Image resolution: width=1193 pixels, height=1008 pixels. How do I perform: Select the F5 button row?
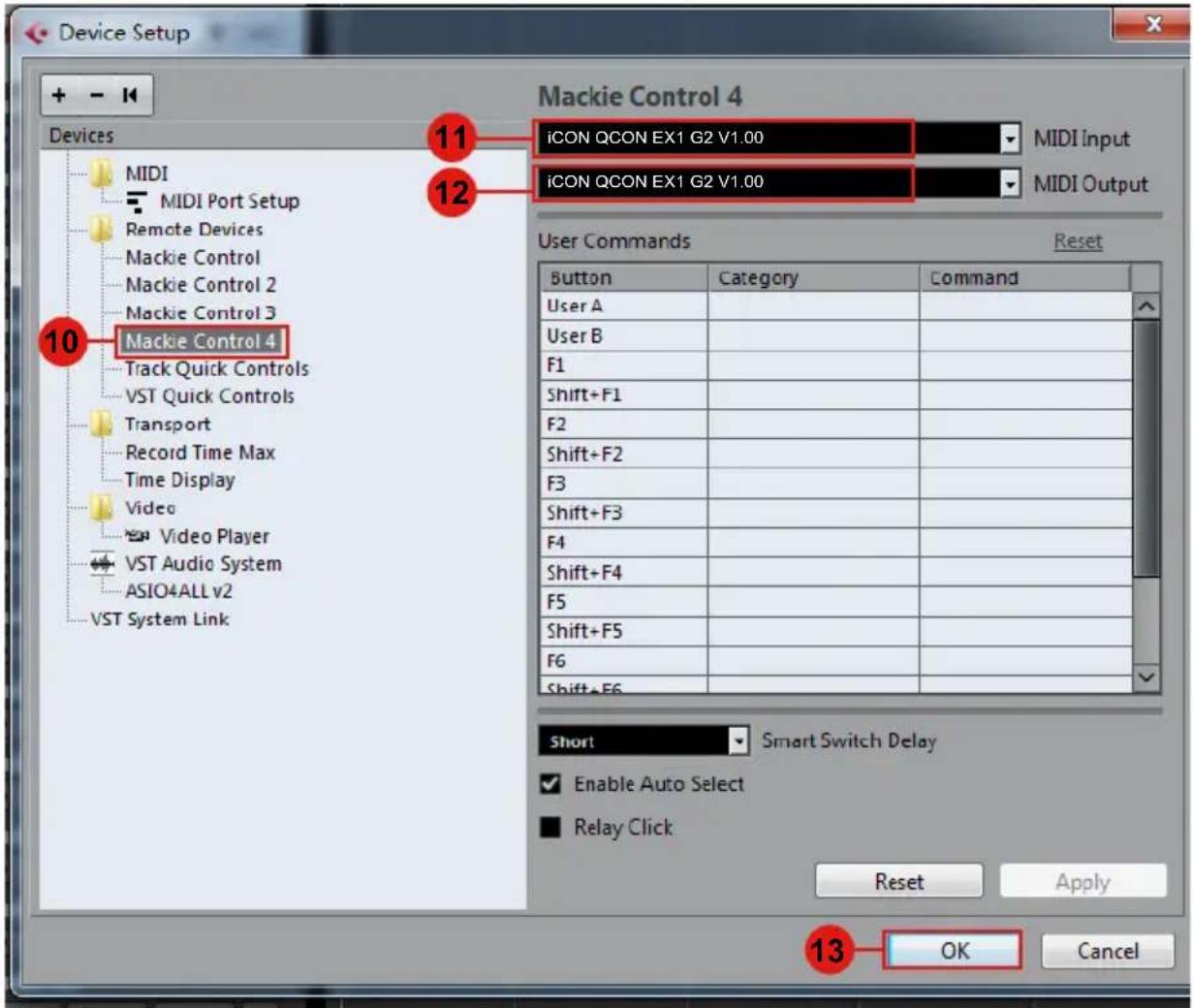coord(835,602)
